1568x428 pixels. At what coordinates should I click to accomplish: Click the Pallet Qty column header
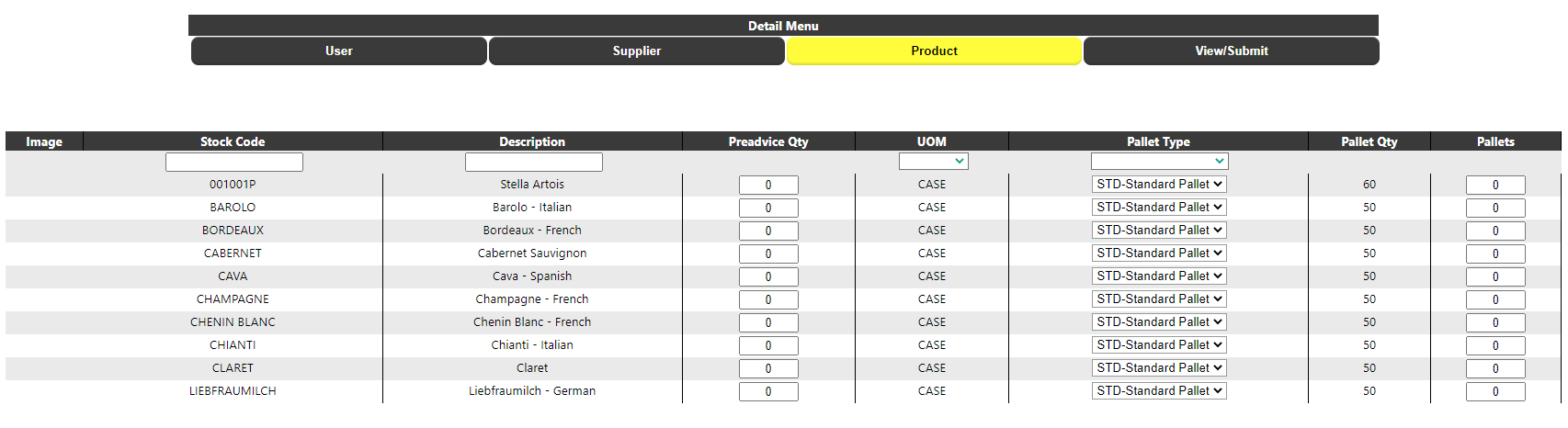click(x=1369, y=141)
